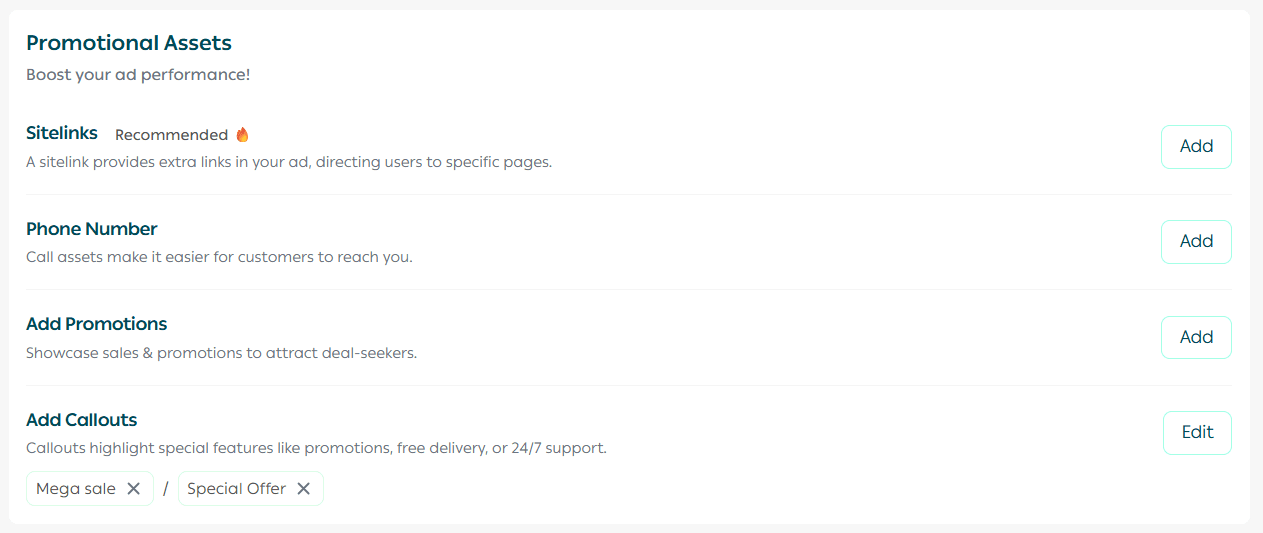Click the callouts description text
The width and height of the screenshot is (1263, 533).
316,448
